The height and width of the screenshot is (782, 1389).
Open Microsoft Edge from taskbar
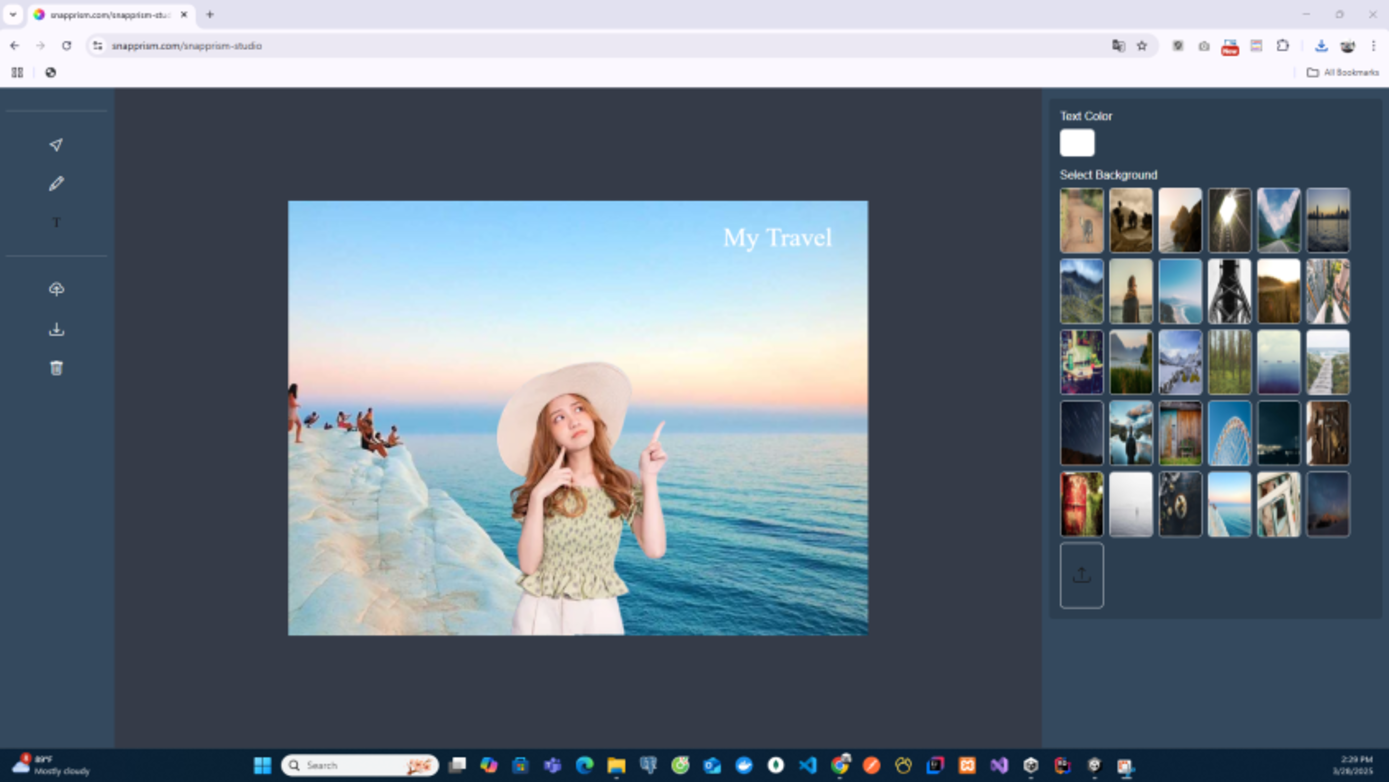pyautogui.click(x=584, y=765)
